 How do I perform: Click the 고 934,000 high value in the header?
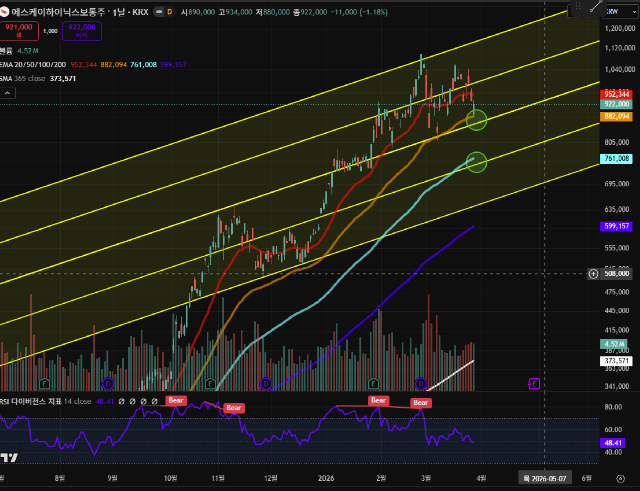[235, 12]
